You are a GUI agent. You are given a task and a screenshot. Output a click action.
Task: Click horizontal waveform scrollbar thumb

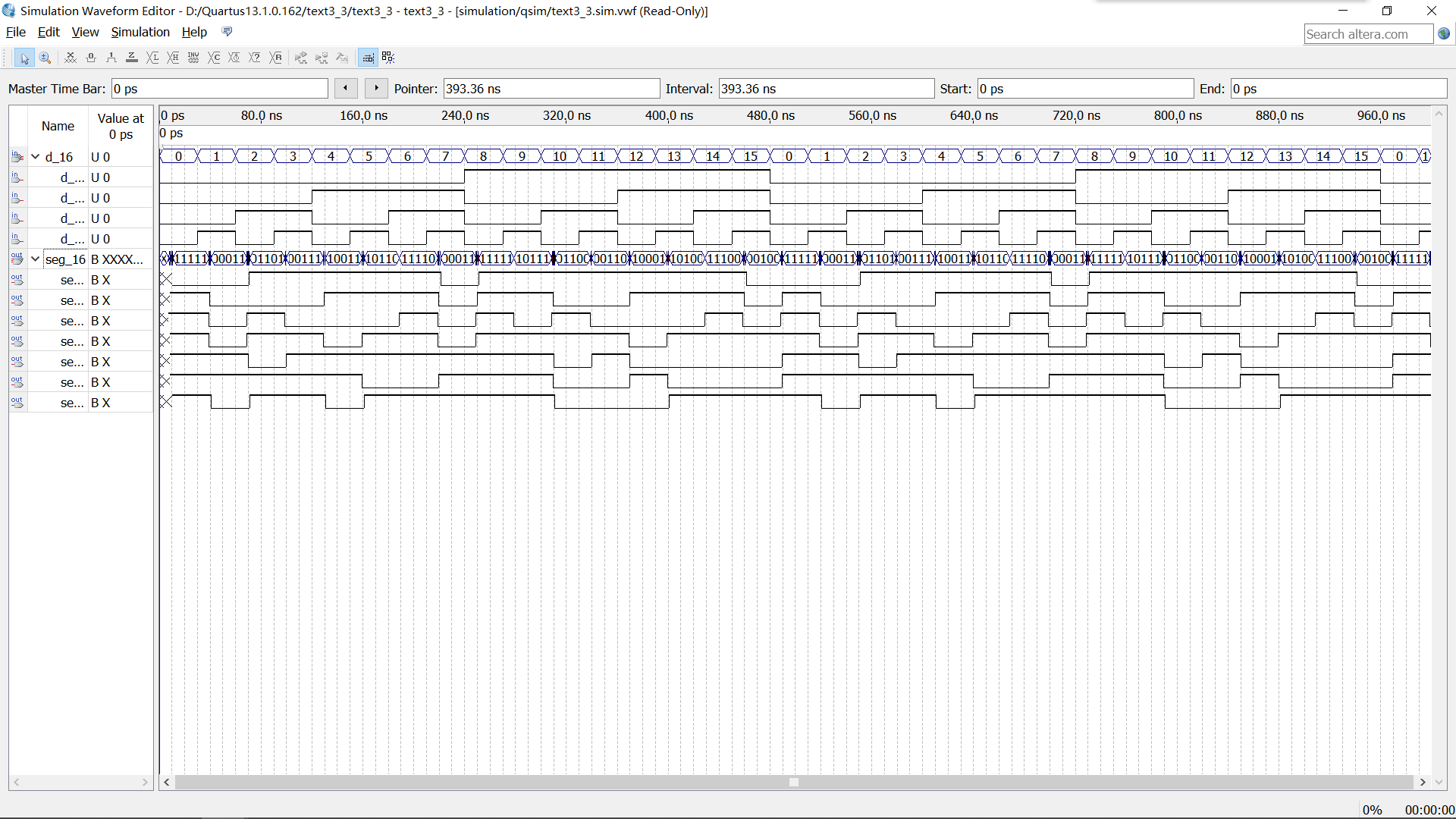click(x=793, y=782)
